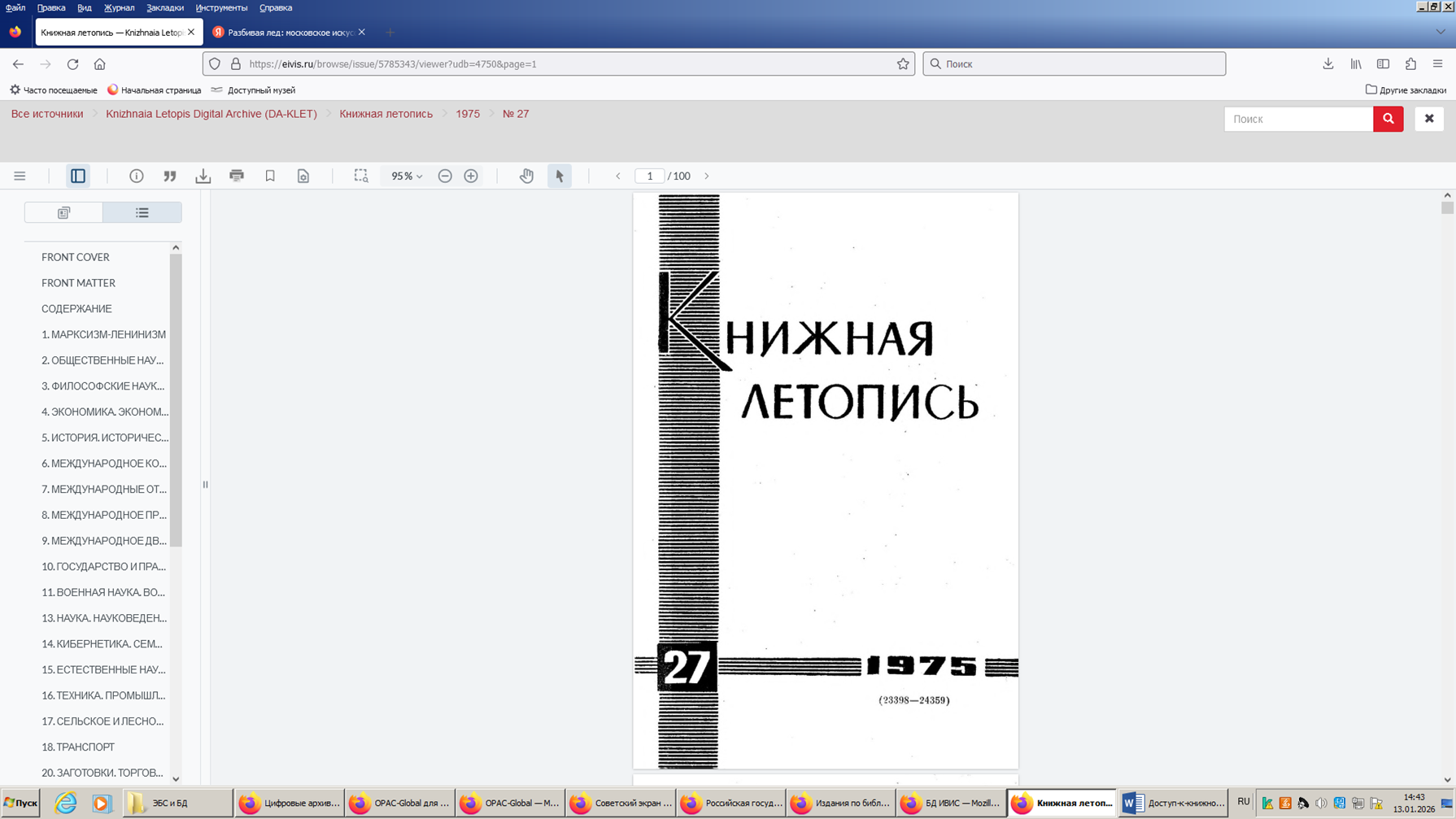Click the download document icon in viewer toolbar
Image resolution: width=1456 pixels, height=819 pixels.
pyautogui.click(x=203, y=176)
